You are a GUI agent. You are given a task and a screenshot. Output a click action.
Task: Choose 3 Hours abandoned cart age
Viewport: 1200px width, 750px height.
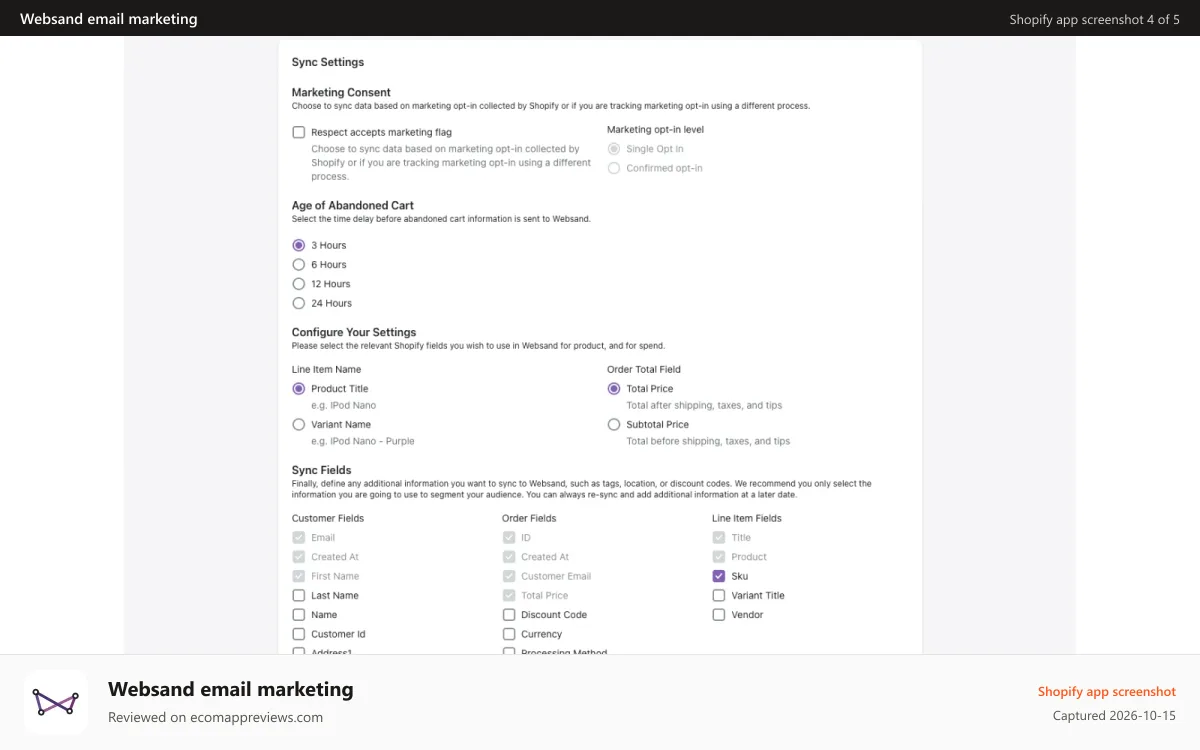click(x=298, y=245)
